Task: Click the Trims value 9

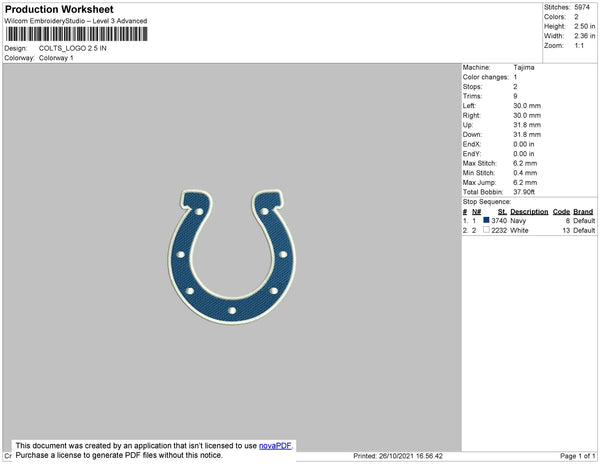Action: tap(515, 96)
